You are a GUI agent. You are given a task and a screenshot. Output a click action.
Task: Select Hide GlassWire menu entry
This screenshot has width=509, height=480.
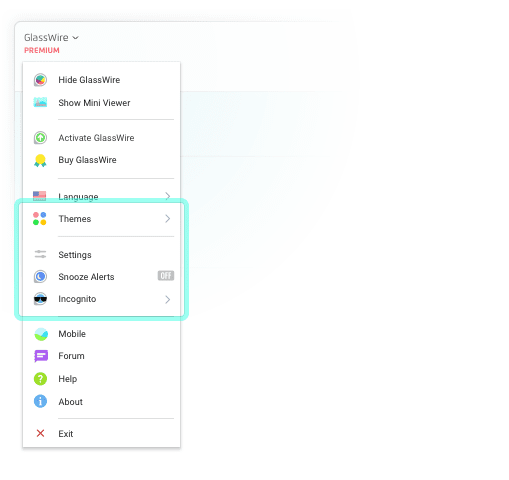(101, 80)
